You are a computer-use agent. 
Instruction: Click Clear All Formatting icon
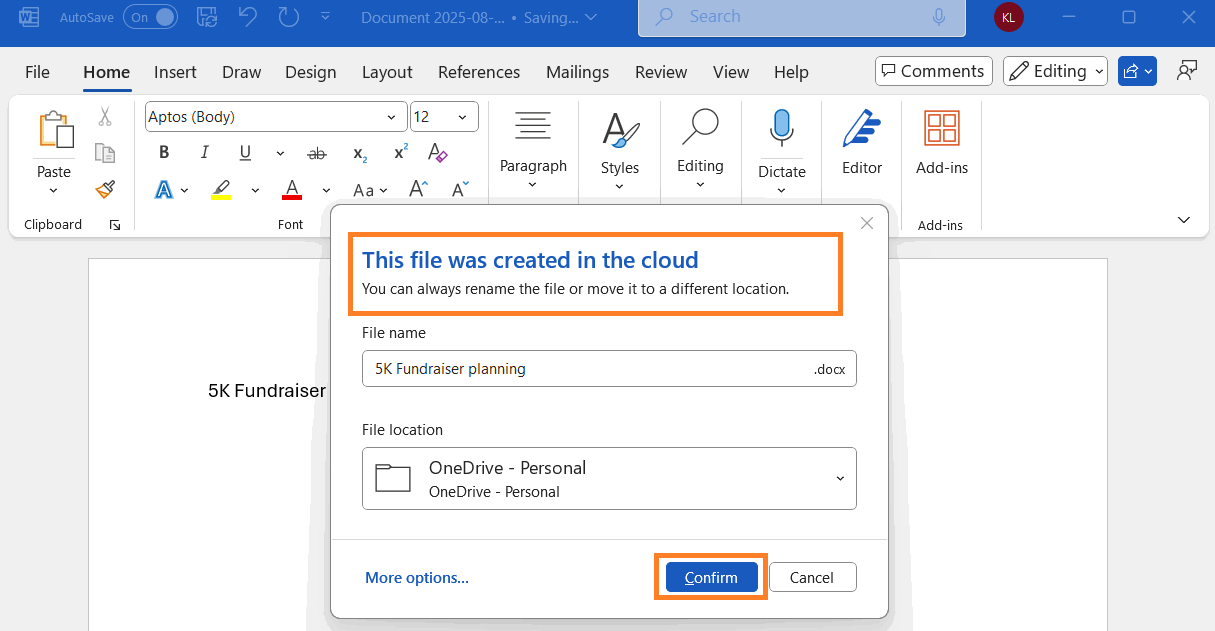[x=437, y=153]
